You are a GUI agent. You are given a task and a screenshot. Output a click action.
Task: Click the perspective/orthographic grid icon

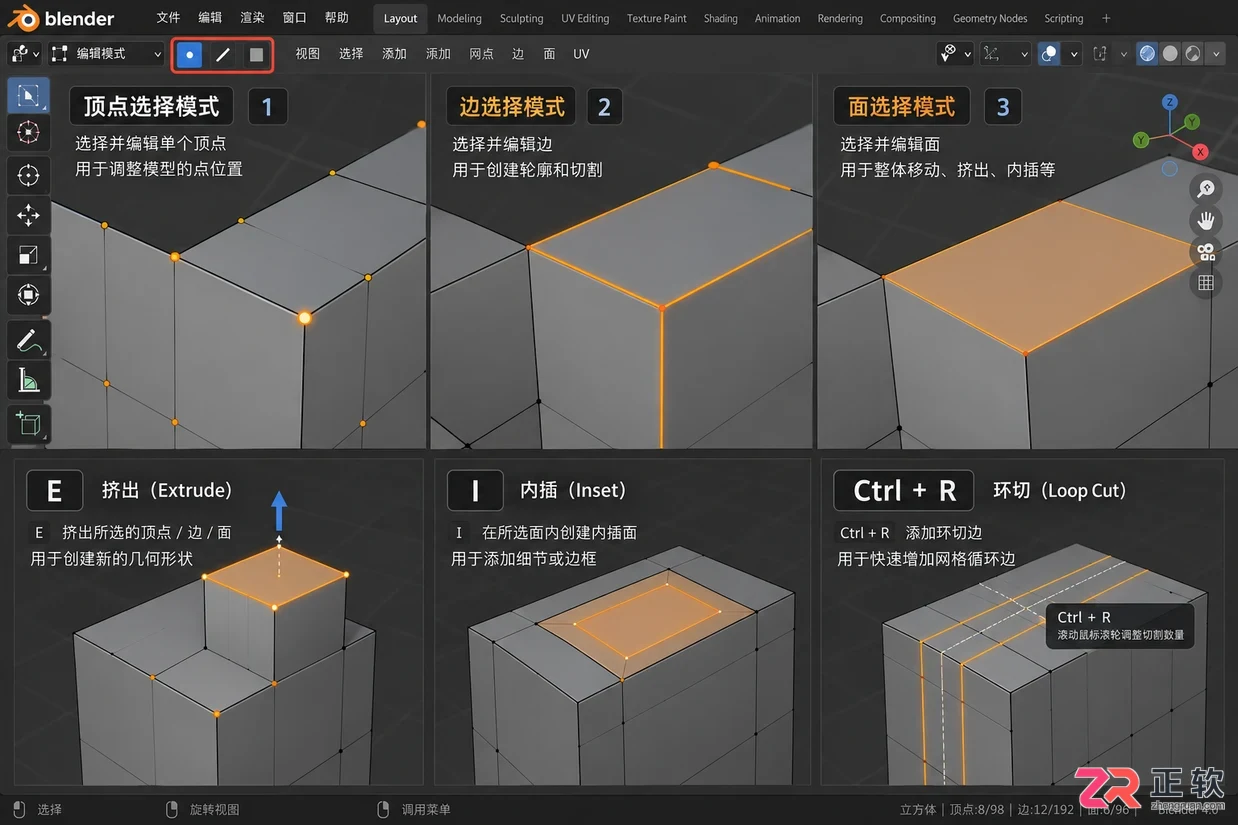tap(1206, 283)
